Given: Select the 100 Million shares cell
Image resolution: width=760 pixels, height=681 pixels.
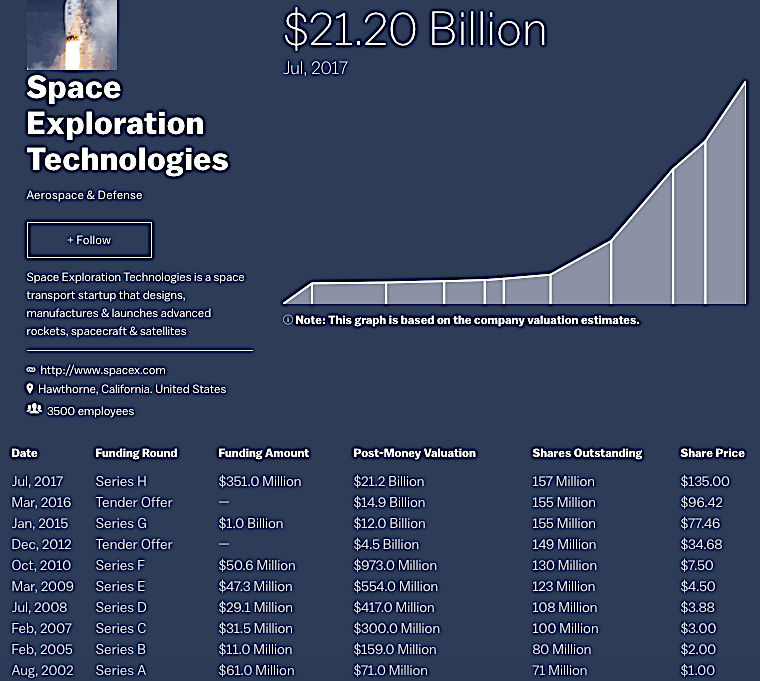Looking at the screenshot, I should click(x=565, y=628).
